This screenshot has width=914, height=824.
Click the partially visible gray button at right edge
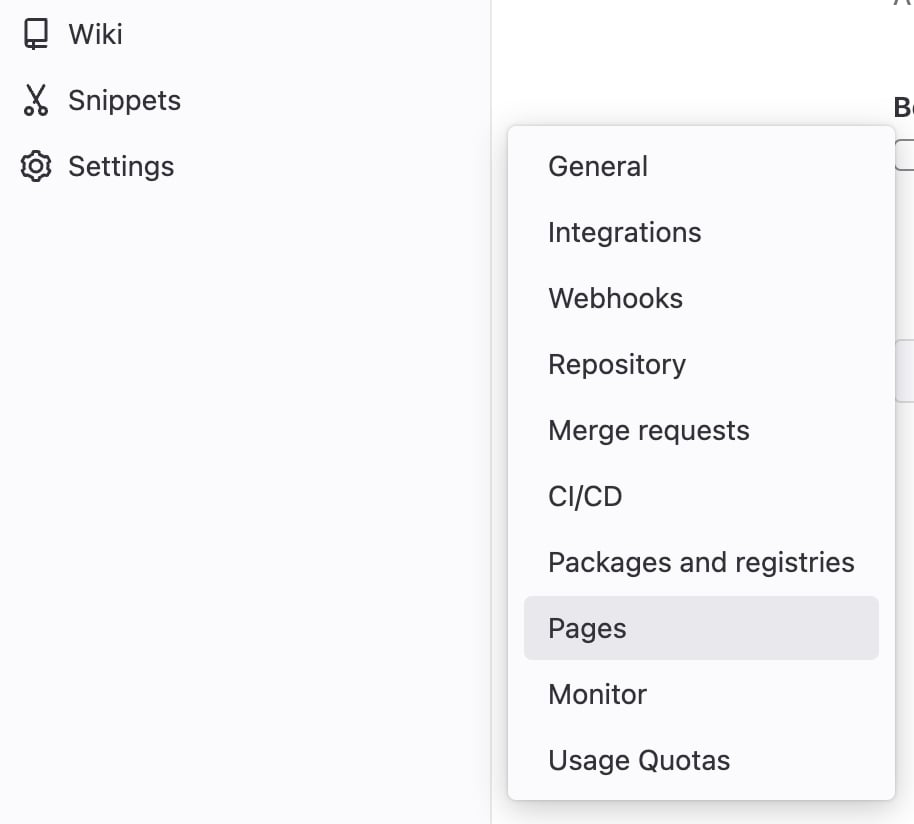pyautogui.click(x=905, y=370)
